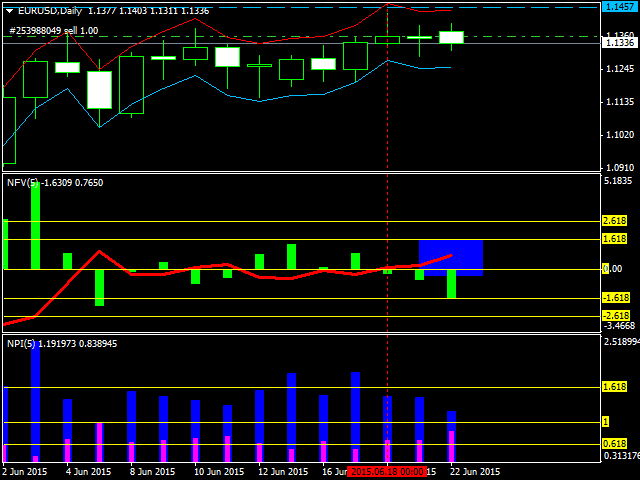The height and width of the screenshot is (480, 640).
Task: Click the level 1 label in NPI panel
Action: point(606,422)
